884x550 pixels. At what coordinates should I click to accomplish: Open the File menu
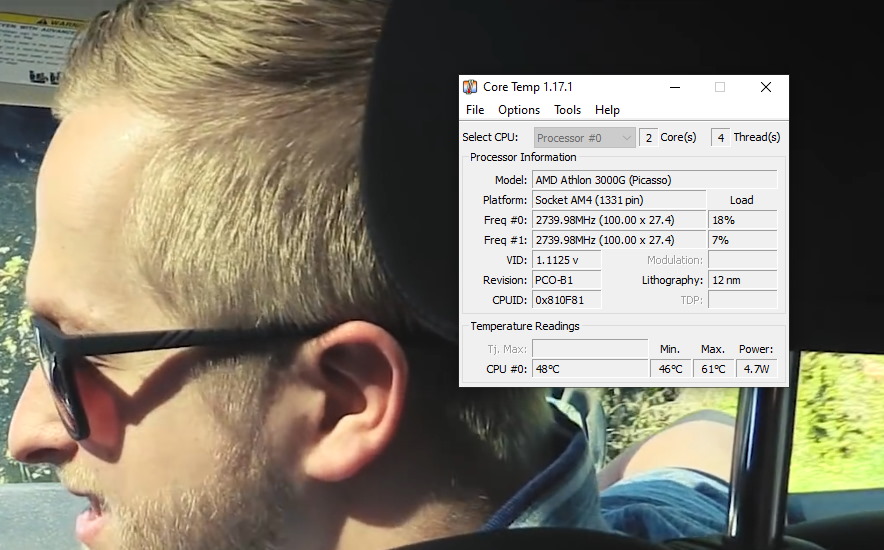475,110
